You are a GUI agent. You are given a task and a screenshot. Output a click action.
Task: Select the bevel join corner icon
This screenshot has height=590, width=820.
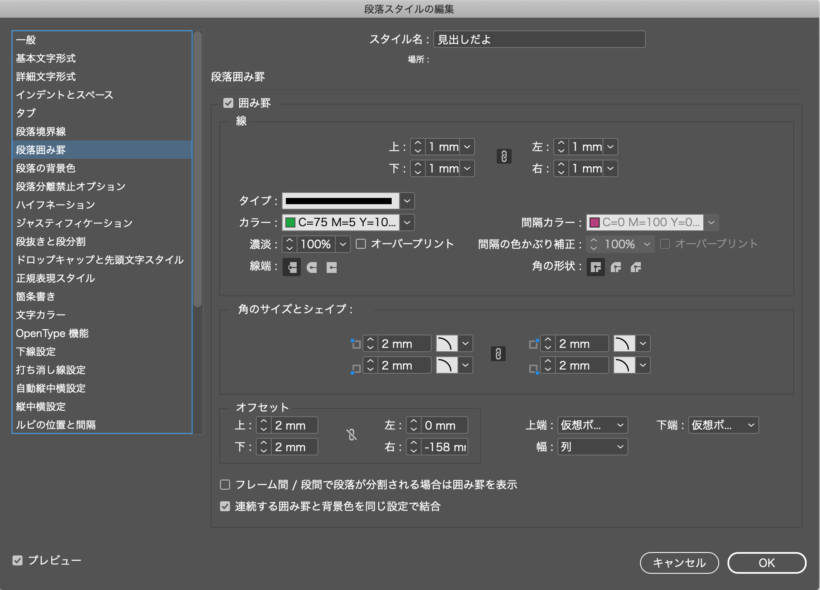[x=634, y=267]
